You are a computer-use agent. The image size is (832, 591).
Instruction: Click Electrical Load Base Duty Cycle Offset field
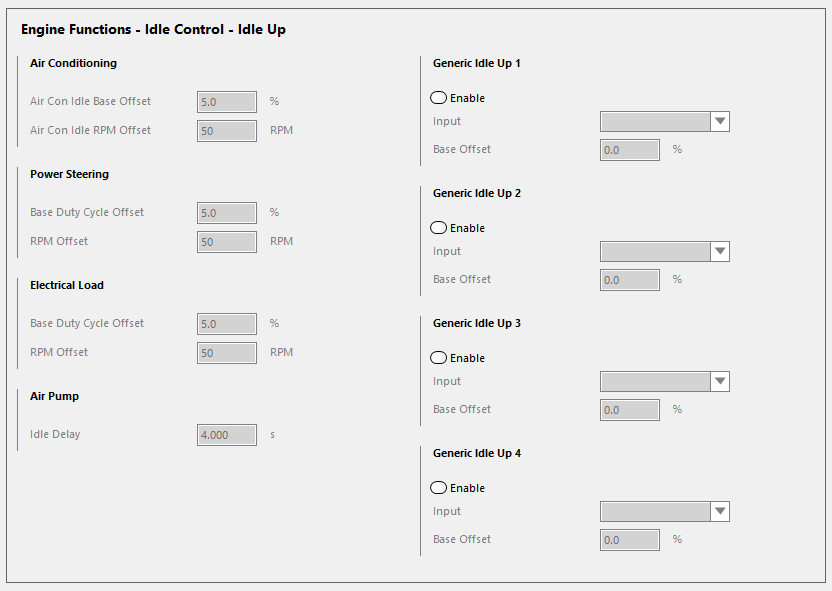tap(227, 324)
